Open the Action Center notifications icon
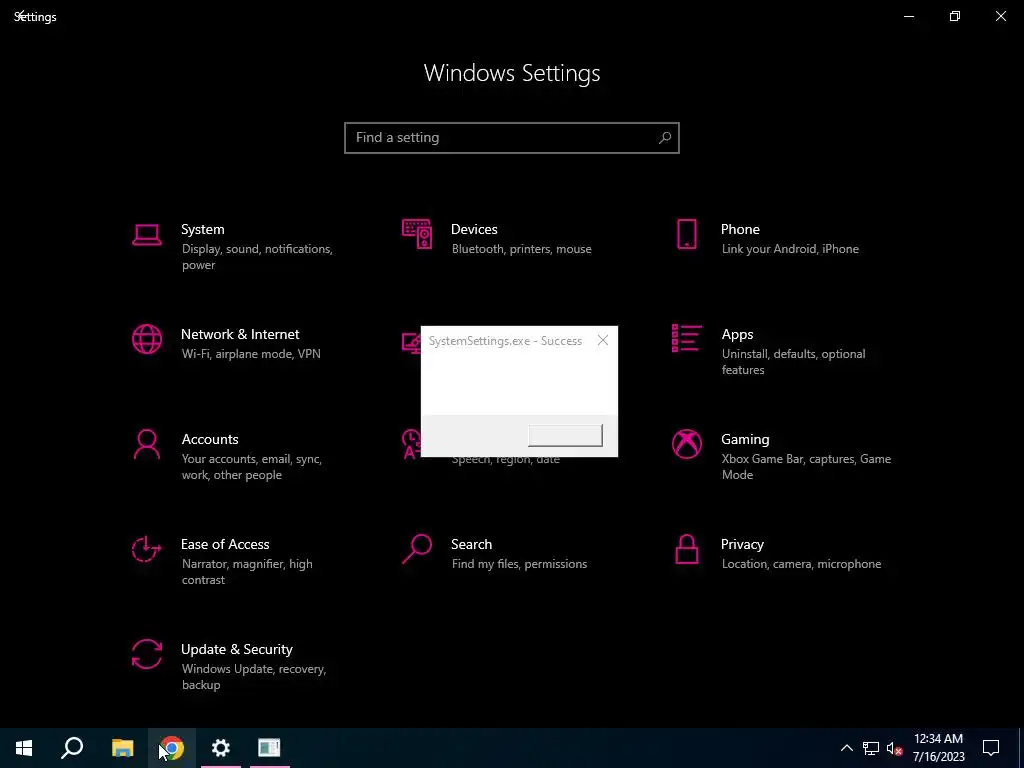This screenshot has width=1024, height=768. (x=991, y=748)
